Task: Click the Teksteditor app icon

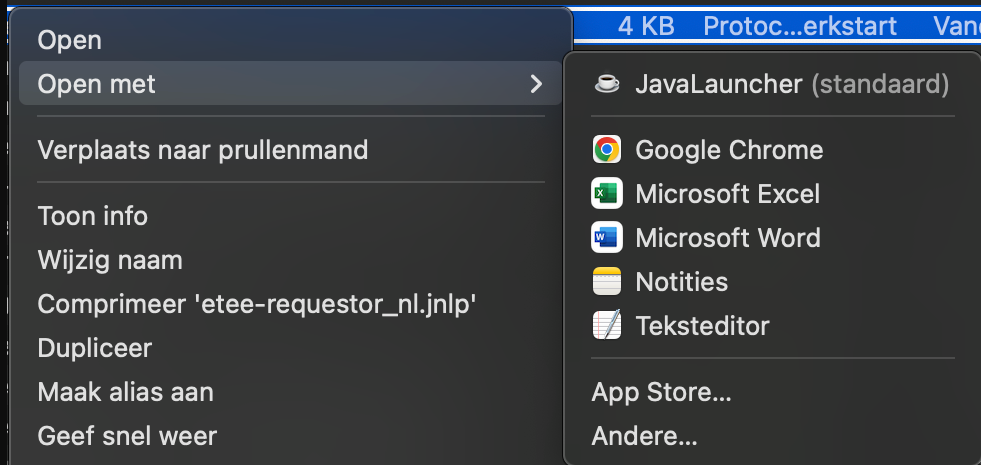Action: click(606, 326)
